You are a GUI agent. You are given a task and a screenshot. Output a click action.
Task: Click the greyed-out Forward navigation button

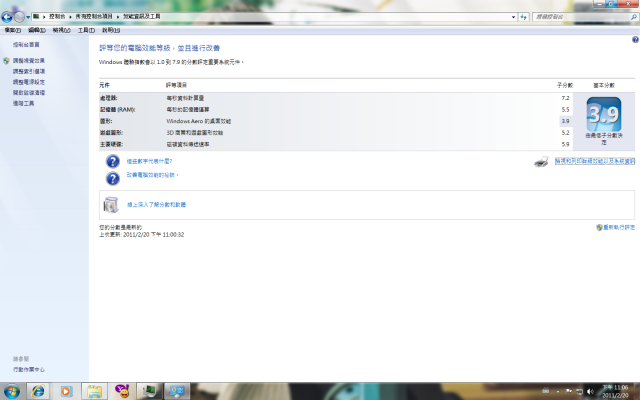(19, 17)
